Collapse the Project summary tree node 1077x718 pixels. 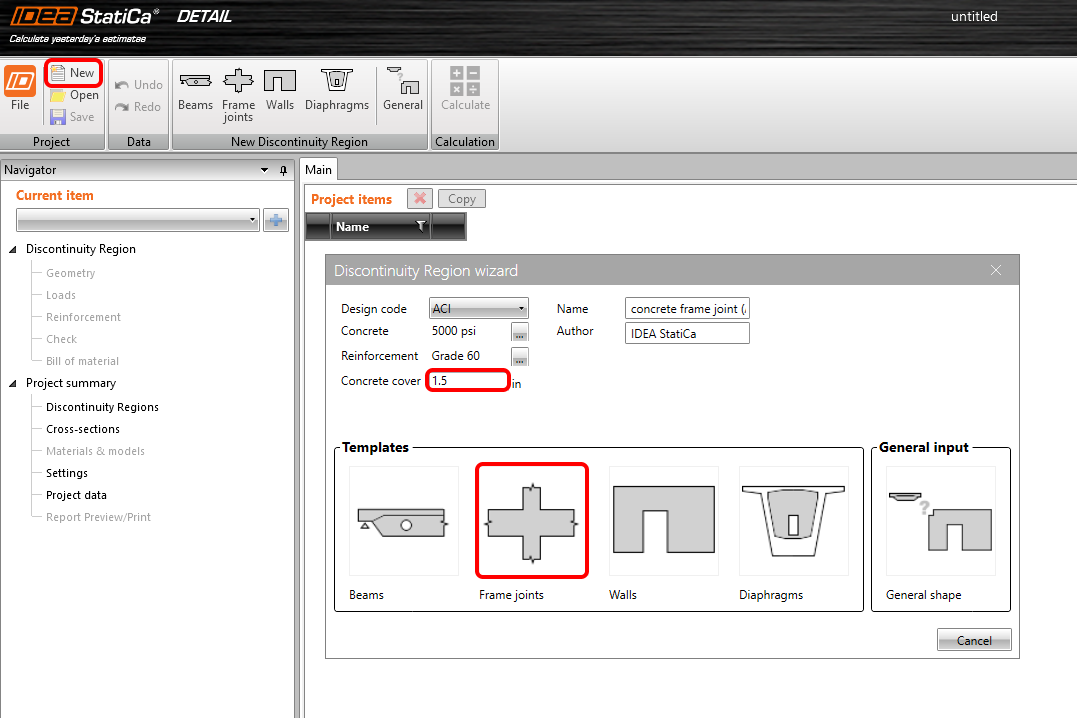coord(13,383)
